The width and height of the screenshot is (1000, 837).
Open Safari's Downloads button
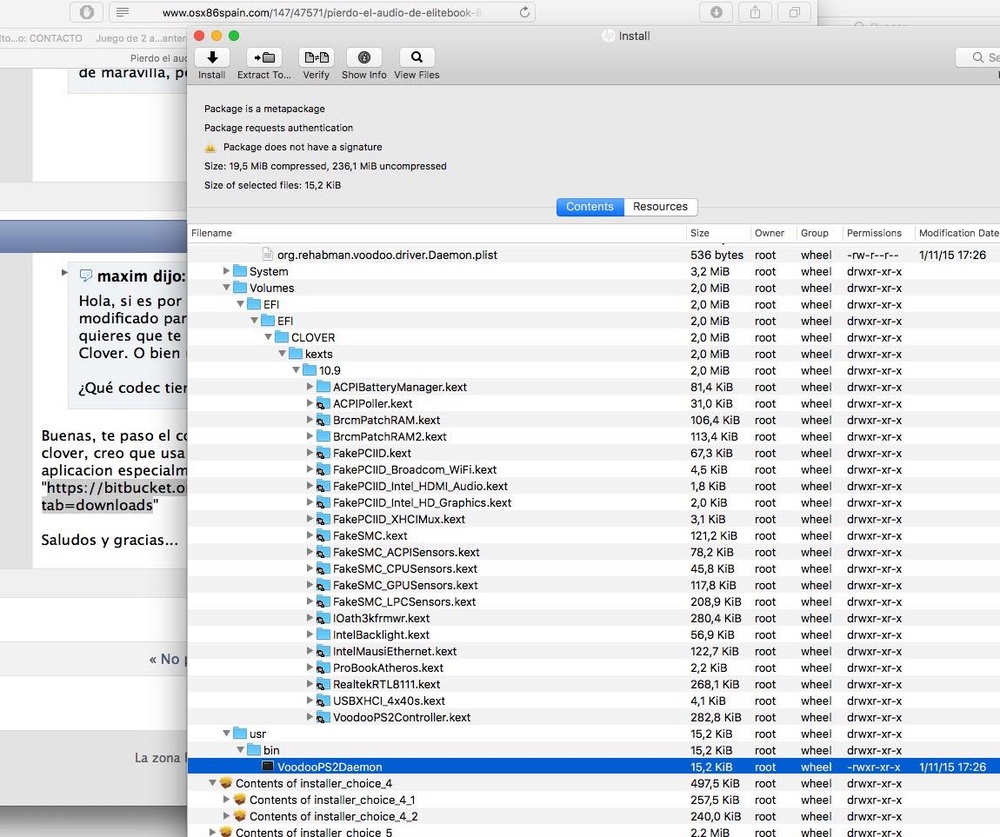tap(716, 12)
